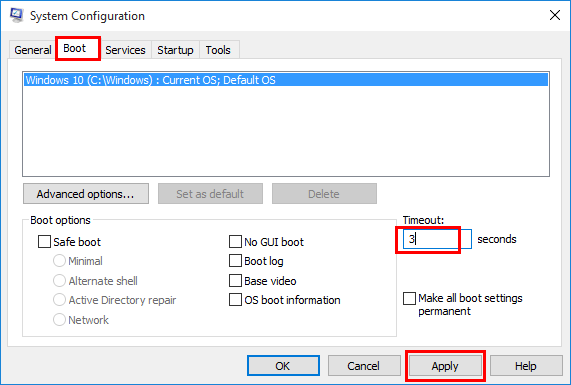571x385 pixels.
Task: Cancel the configuration changes
Action: click(x=364, y=366)
